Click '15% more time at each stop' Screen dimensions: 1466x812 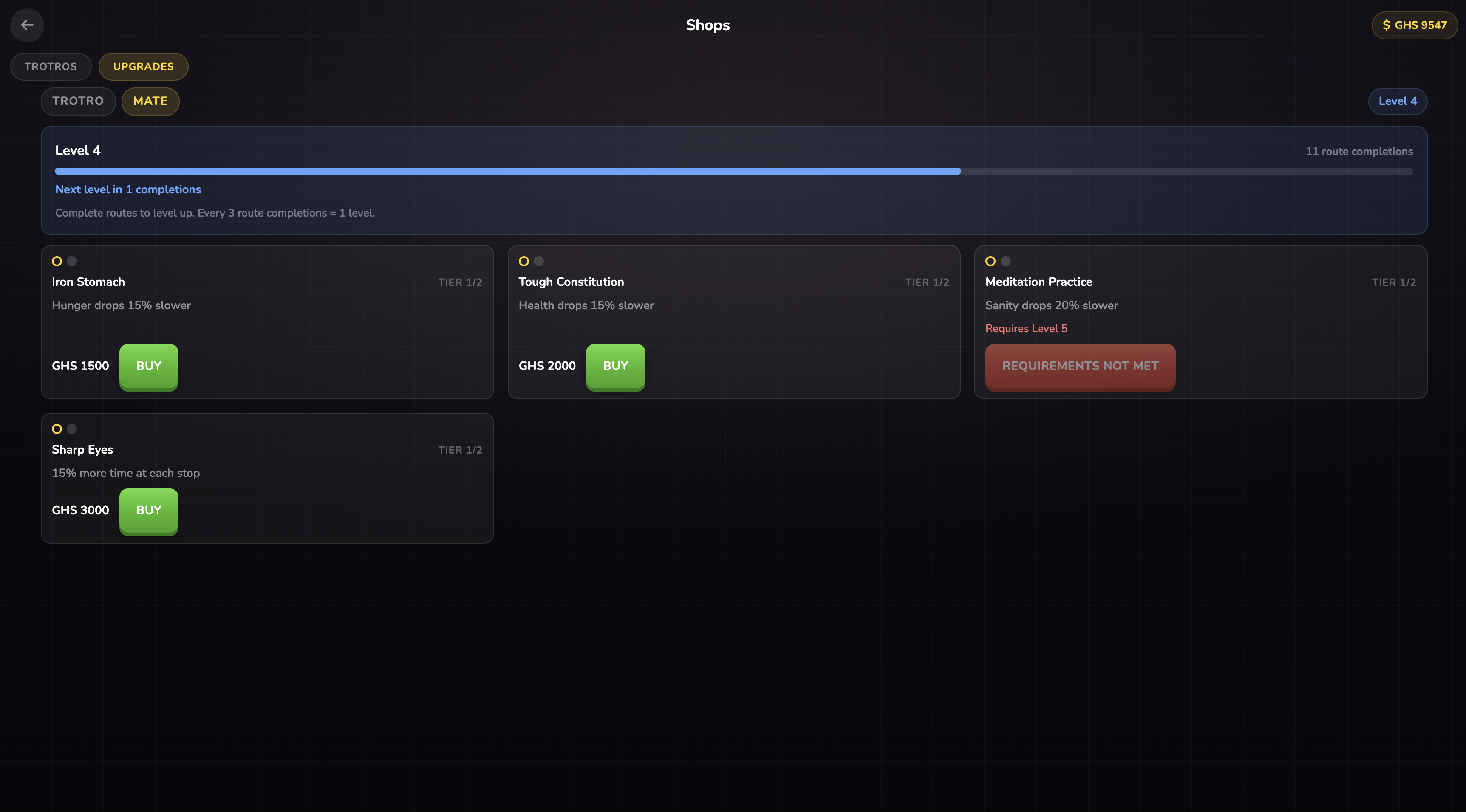tap(126, 473)
